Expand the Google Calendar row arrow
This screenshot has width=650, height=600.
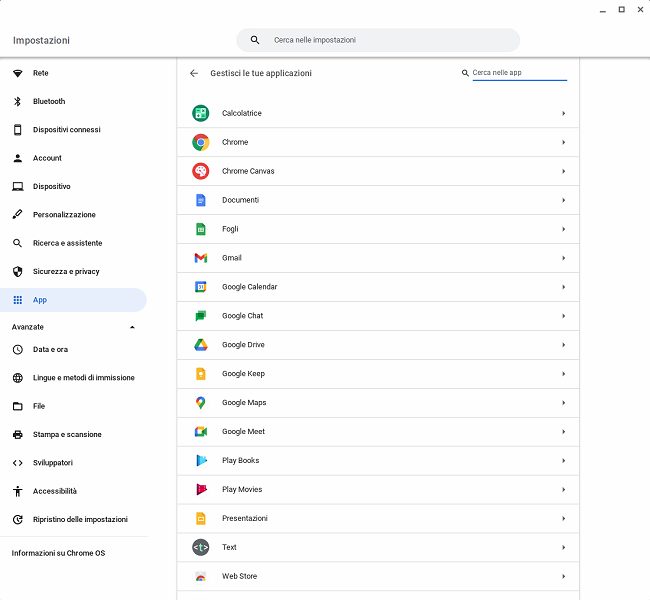tap(564, 287)
